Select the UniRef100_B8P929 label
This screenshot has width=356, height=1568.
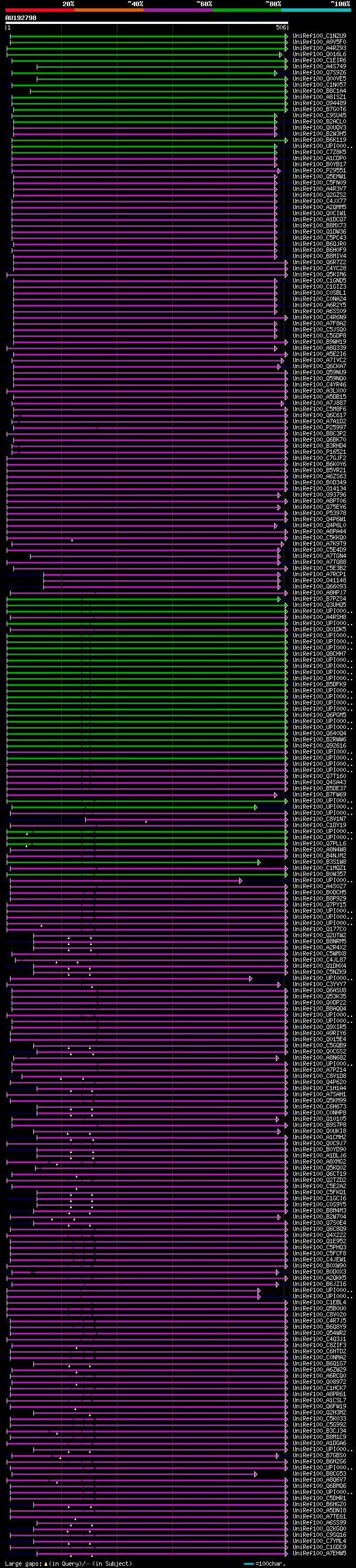(x=319, y=898)
